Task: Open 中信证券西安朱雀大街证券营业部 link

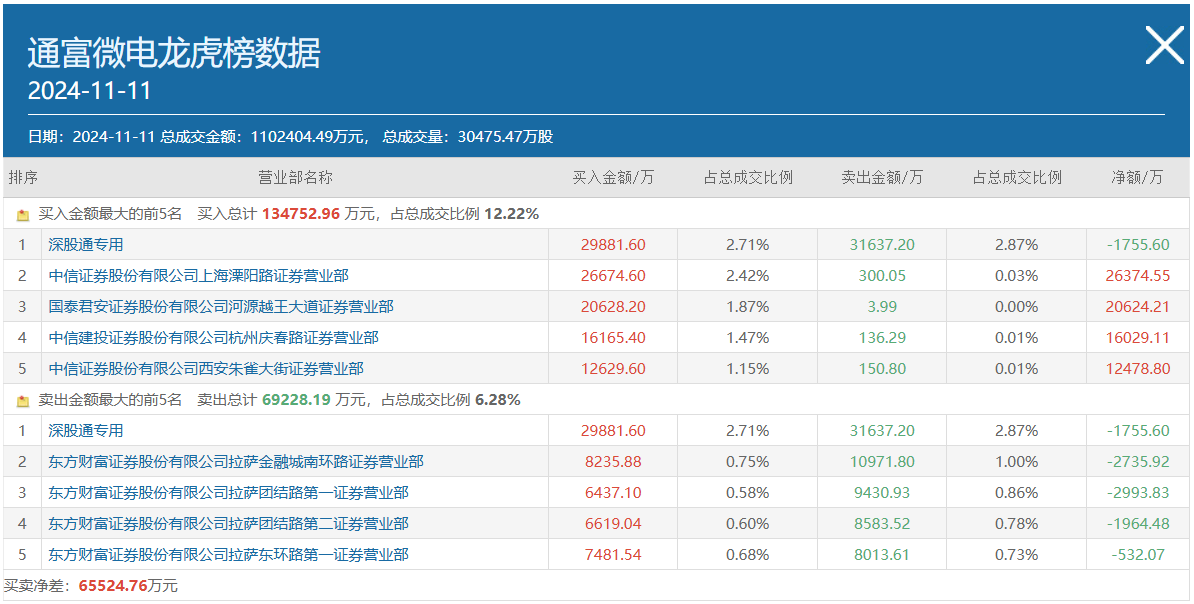Action: pos(206,369)
